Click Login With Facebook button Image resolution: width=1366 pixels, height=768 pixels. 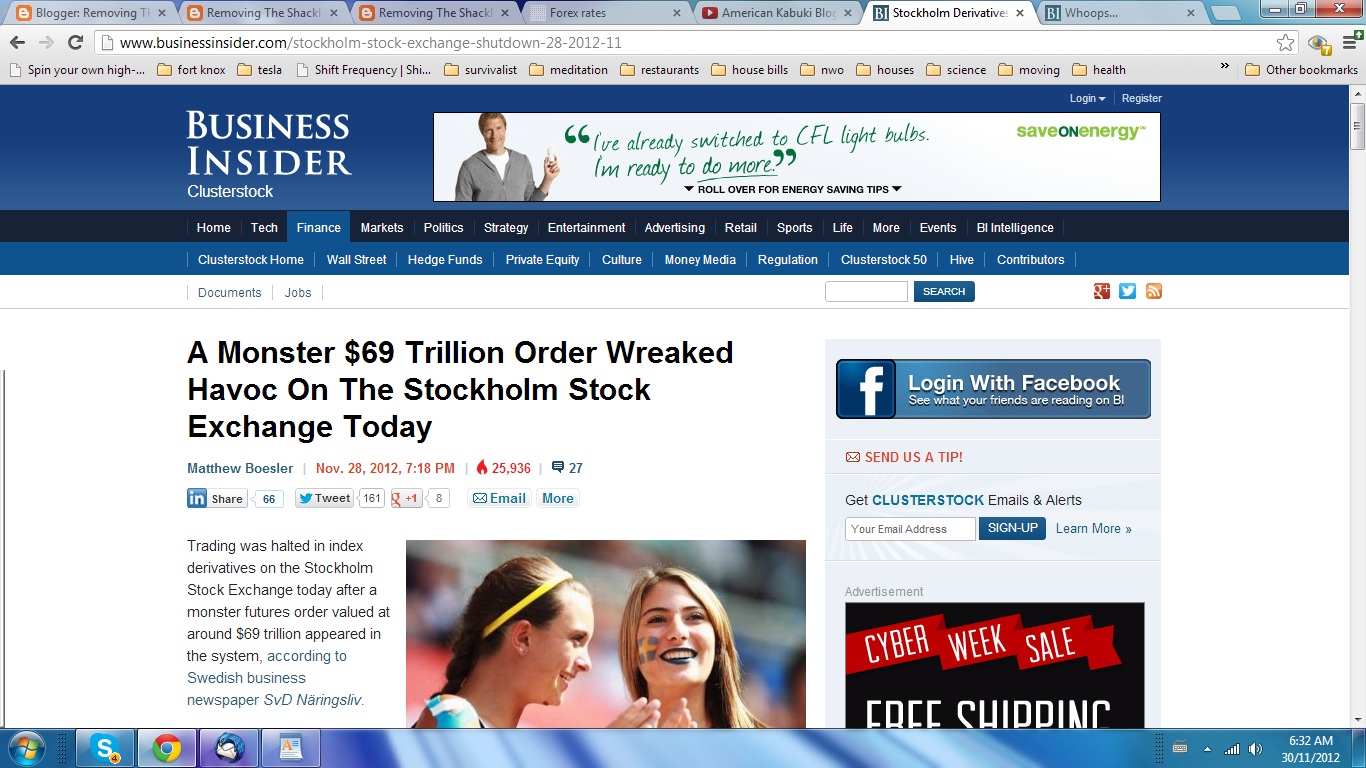[993, 389]
